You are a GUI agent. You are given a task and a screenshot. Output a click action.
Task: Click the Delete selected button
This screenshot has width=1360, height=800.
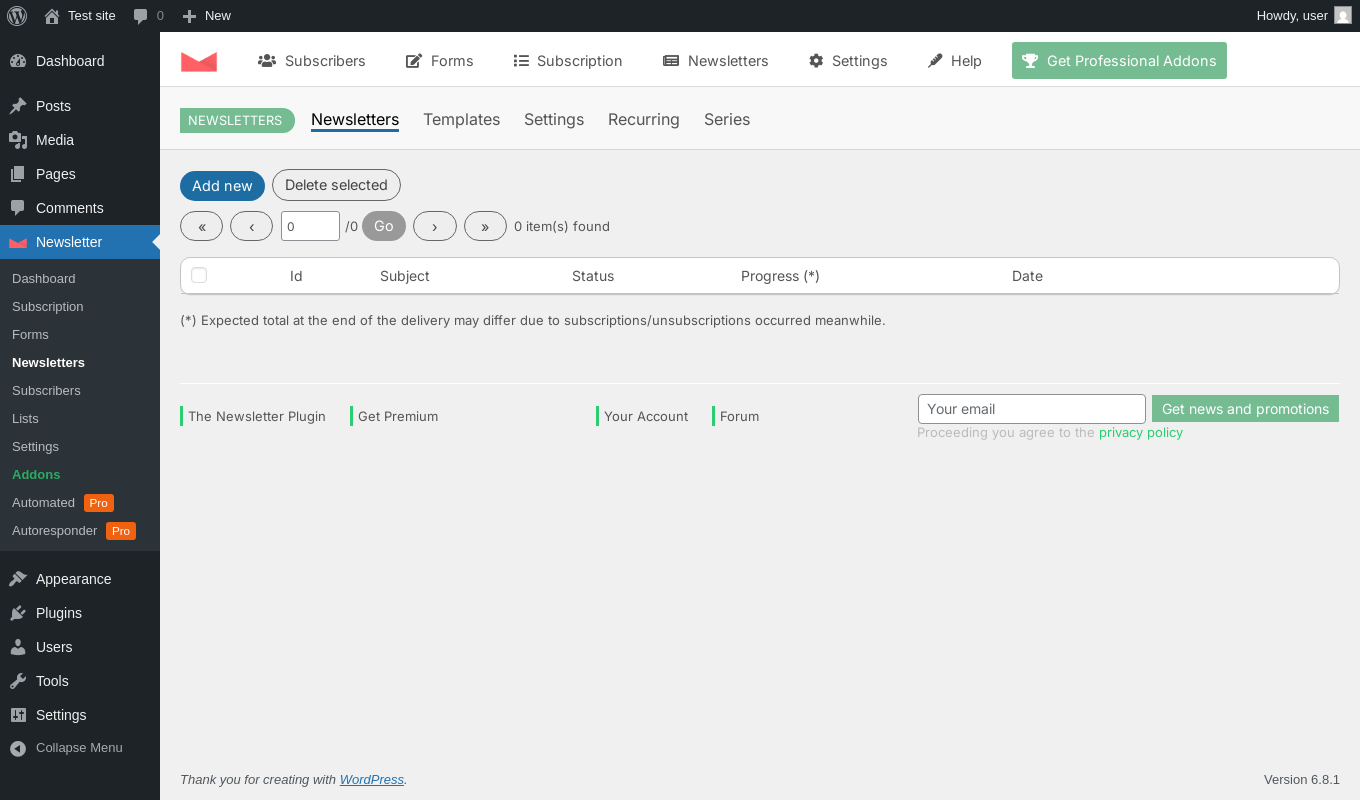click(x=336, y=185)
